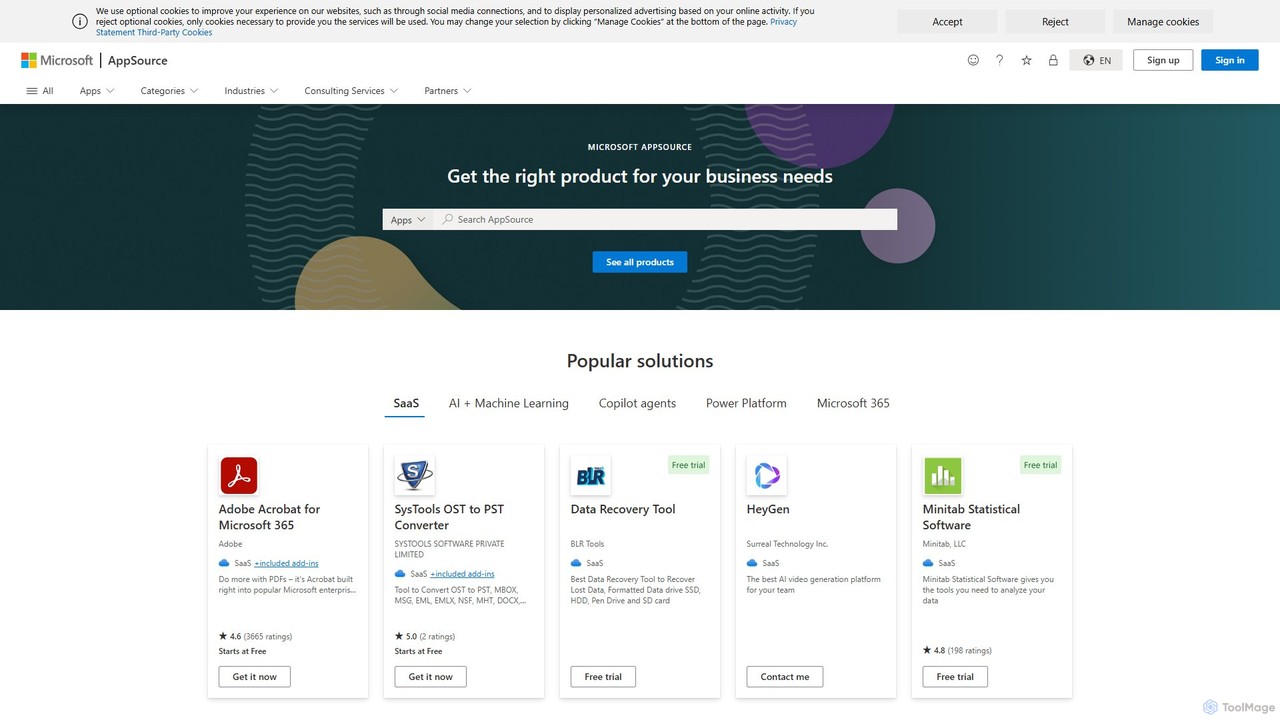Expand the Partners dropdown
Screen dimensions: 1280x720
coord(447,91)
